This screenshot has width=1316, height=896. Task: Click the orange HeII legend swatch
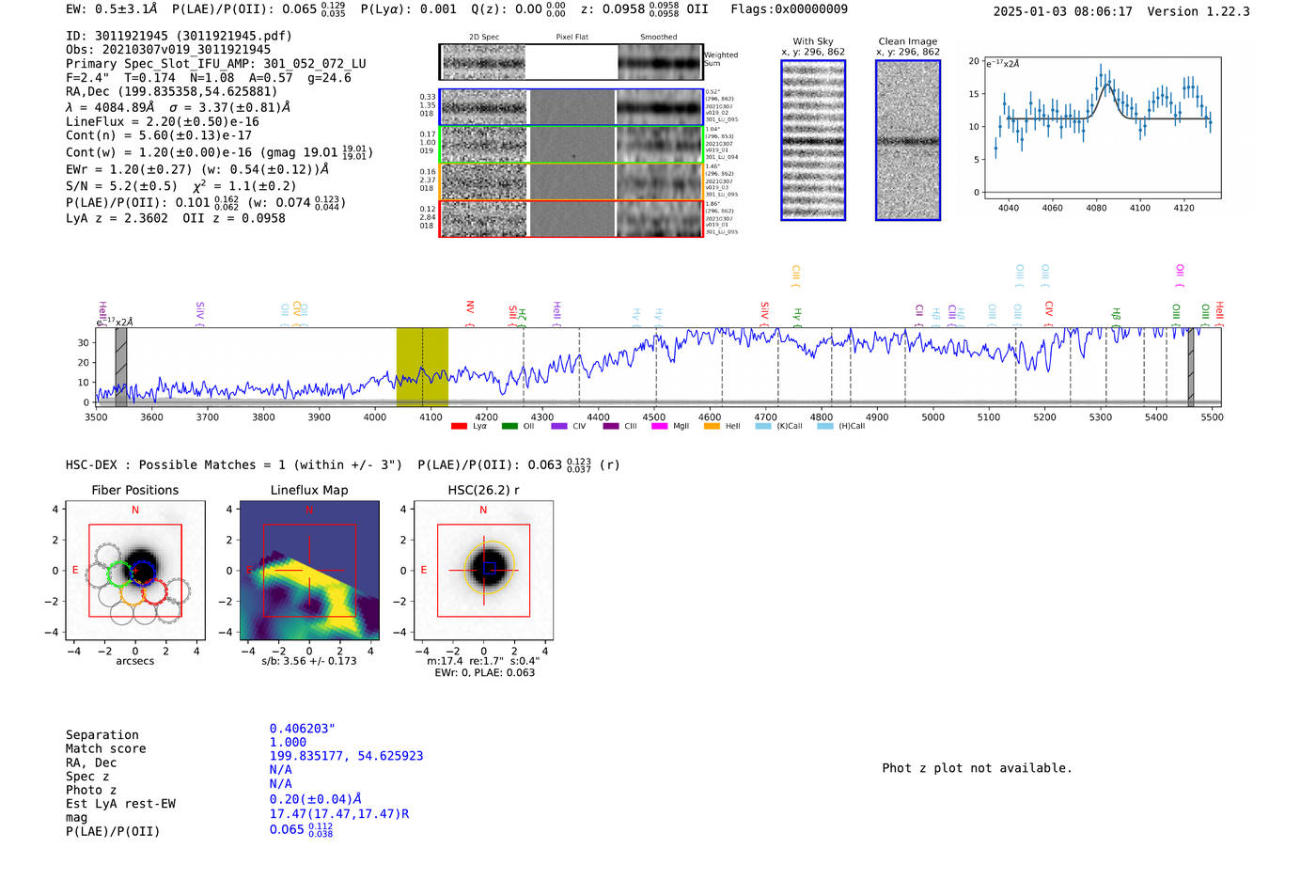click(712, 427)
